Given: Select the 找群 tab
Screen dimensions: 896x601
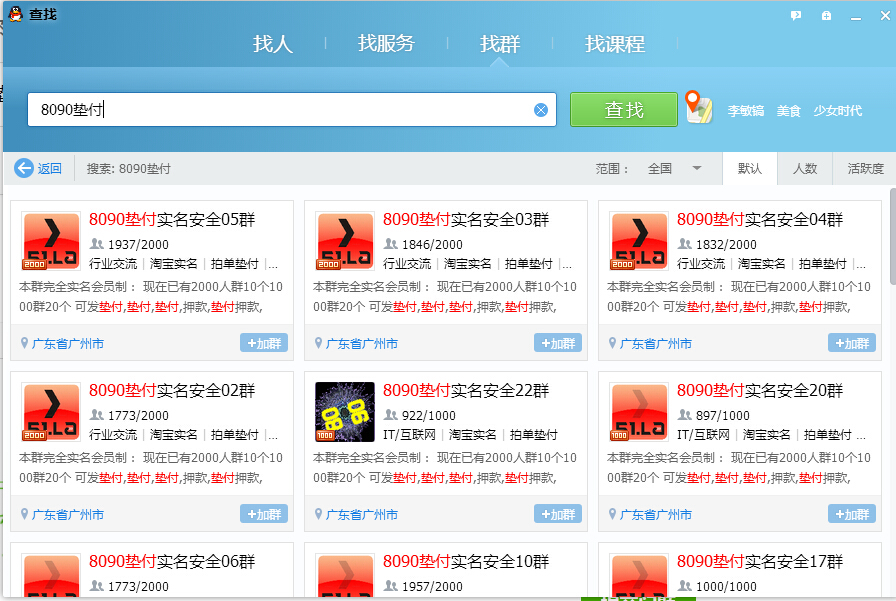Looking at the screenshot, I should (500, 44).
